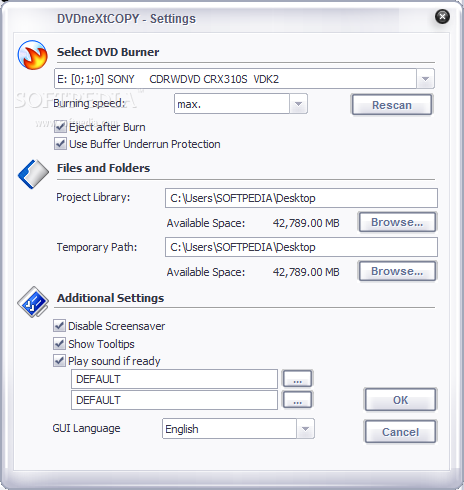Image resolution: width=464 pixels, height=490 pixels.
Task: Click the Burning speed label
Action: 89,103
